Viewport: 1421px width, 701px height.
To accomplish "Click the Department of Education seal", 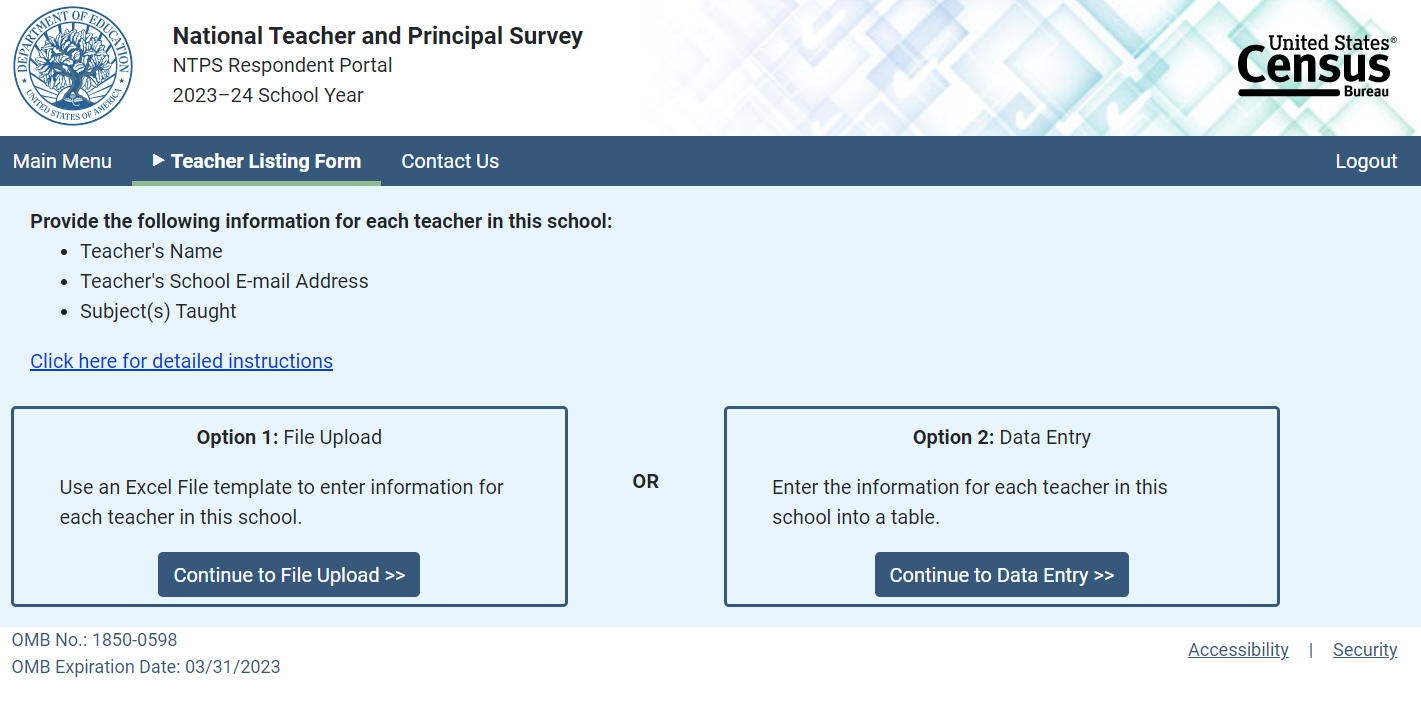I will point(73,67).
